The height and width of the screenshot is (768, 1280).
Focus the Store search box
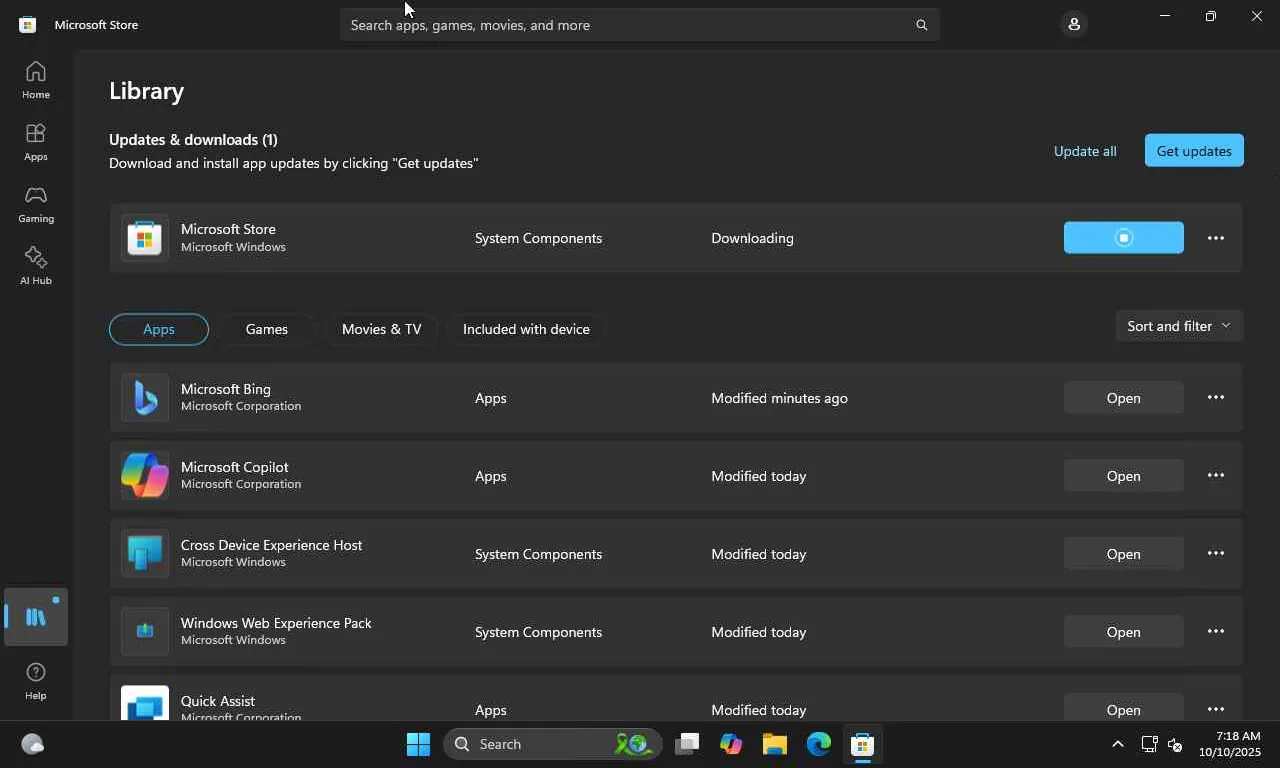640,25
